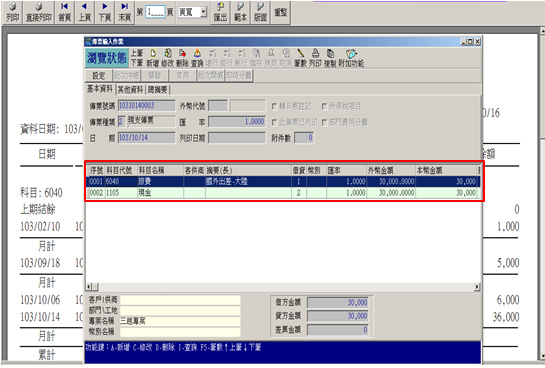Jump to 末頁 last page

click(x=124, y=12)
